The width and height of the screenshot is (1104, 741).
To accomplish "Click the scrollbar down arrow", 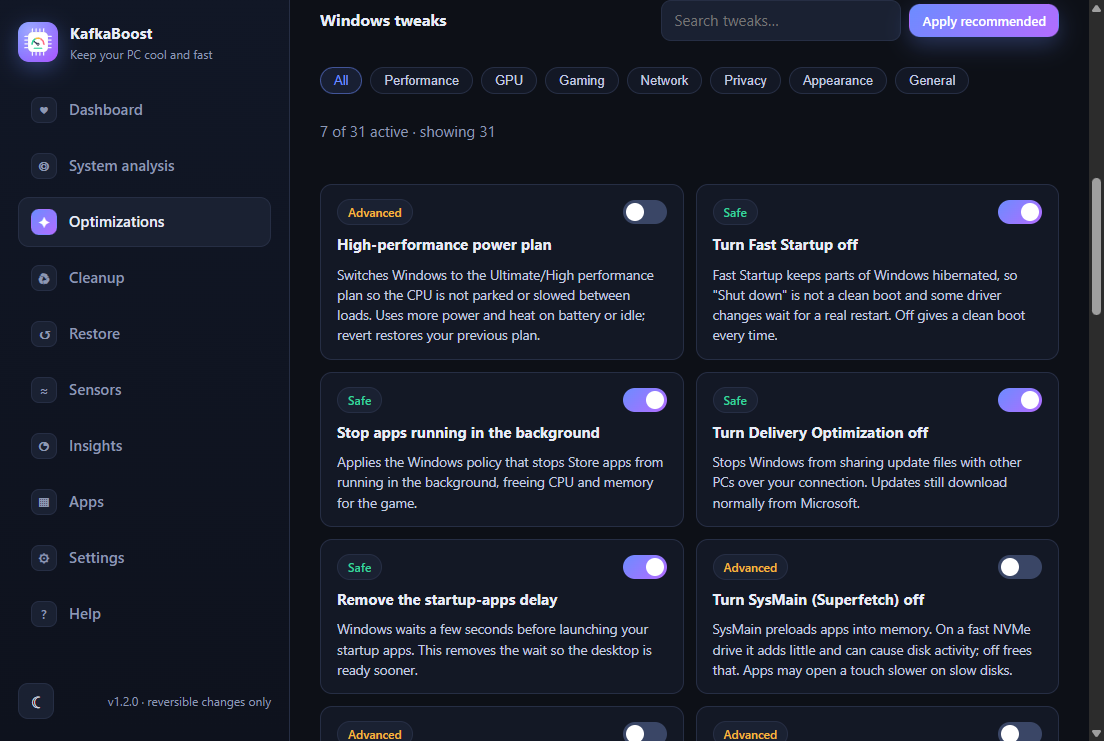I will tap(1096, 733).
